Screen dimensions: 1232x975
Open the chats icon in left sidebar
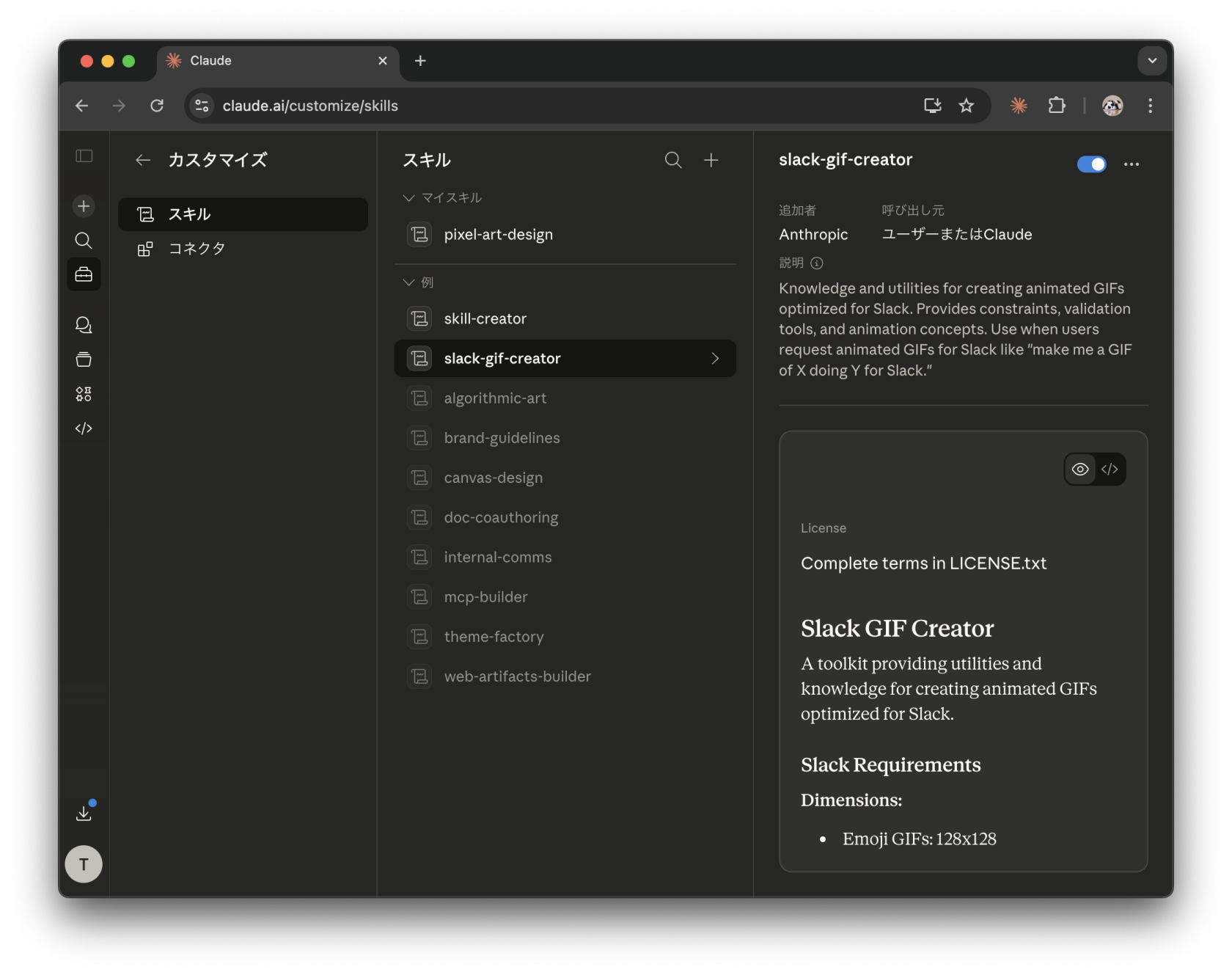[84, 325]
